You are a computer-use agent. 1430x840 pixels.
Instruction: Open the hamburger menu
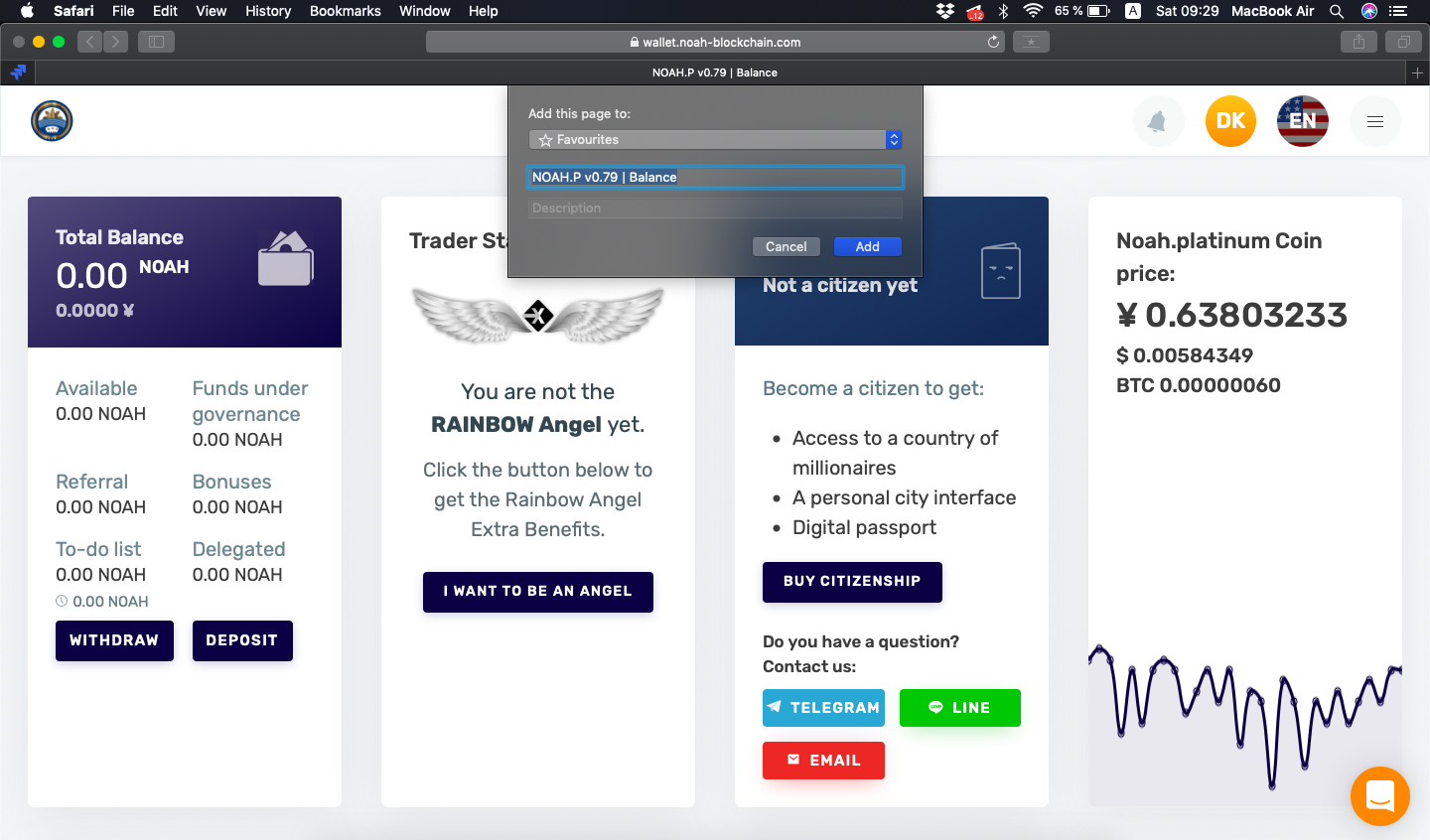coord(1375,121)
